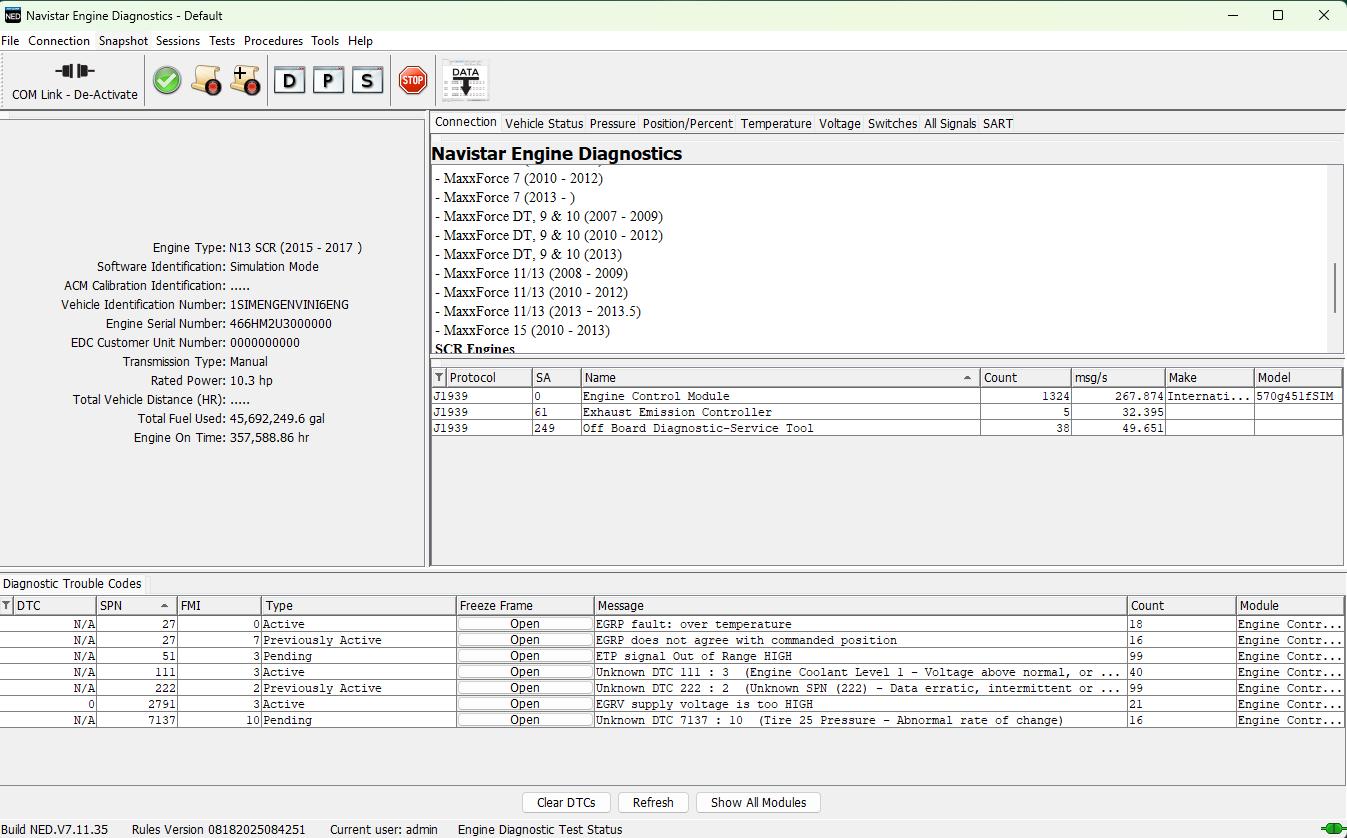Click the new session recording icon
This screenshot has height=838, width=1347.
[245, 79]
